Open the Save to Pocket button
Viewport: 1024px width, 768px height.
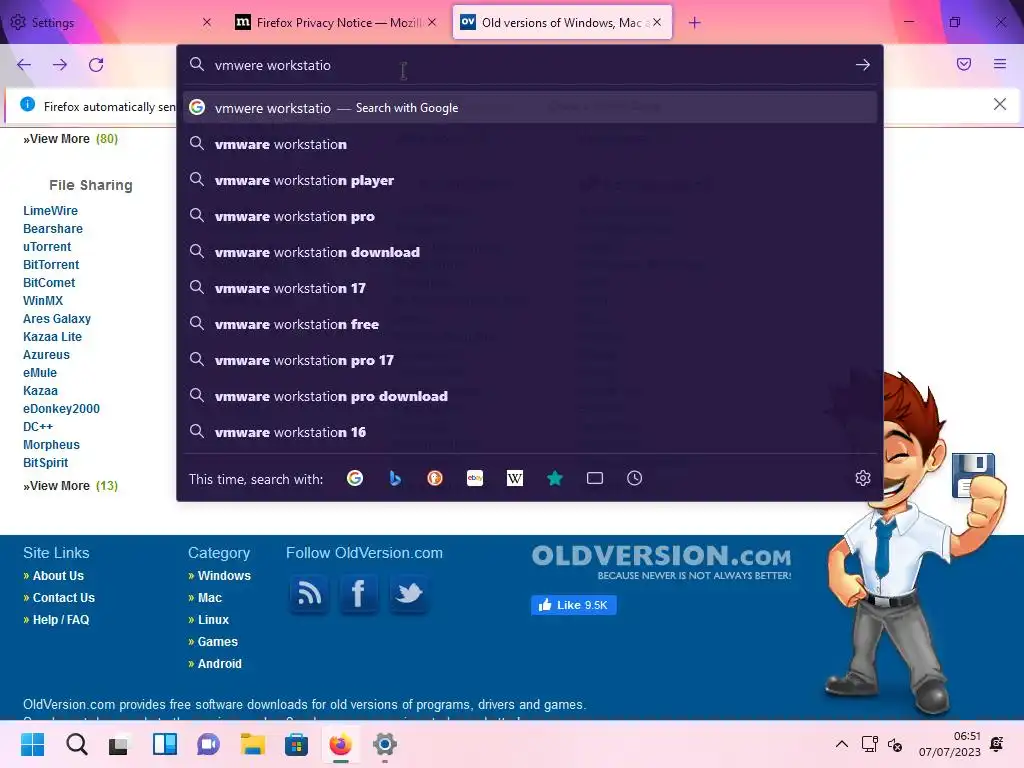coord(964,64)
